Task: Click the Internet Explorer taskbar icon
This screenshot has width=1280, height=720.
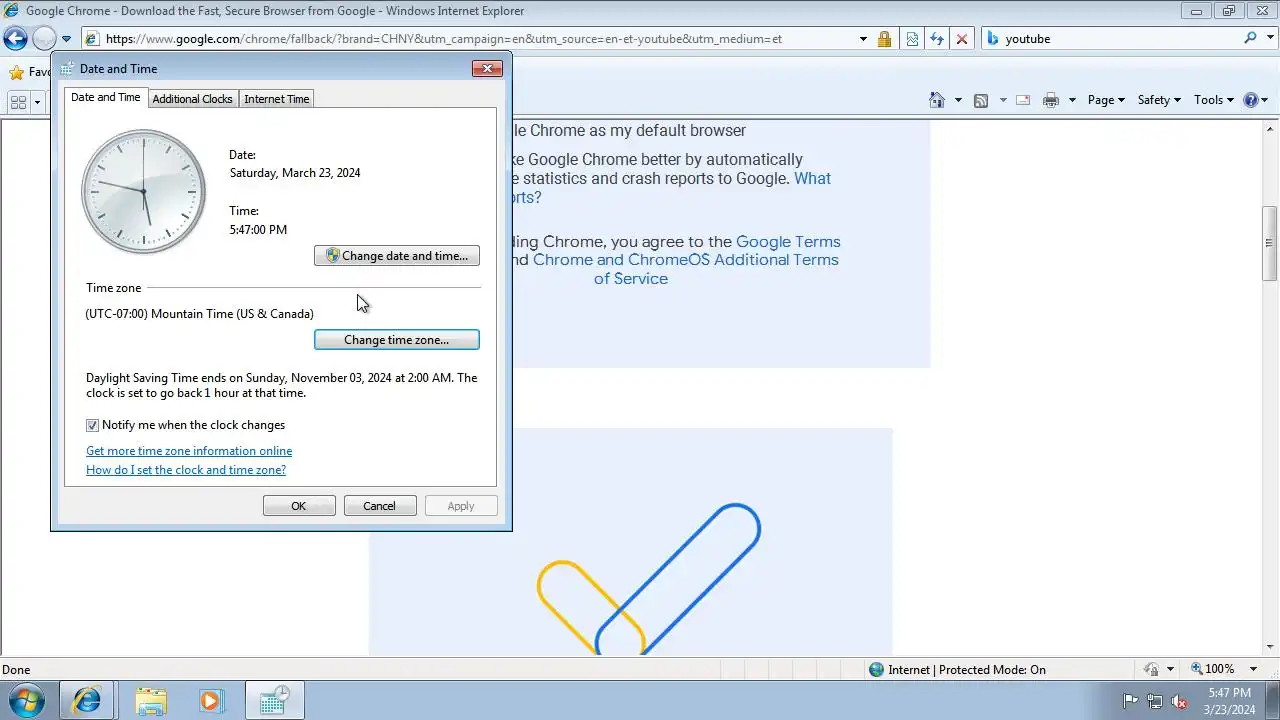Action: [x=87, y=701]
